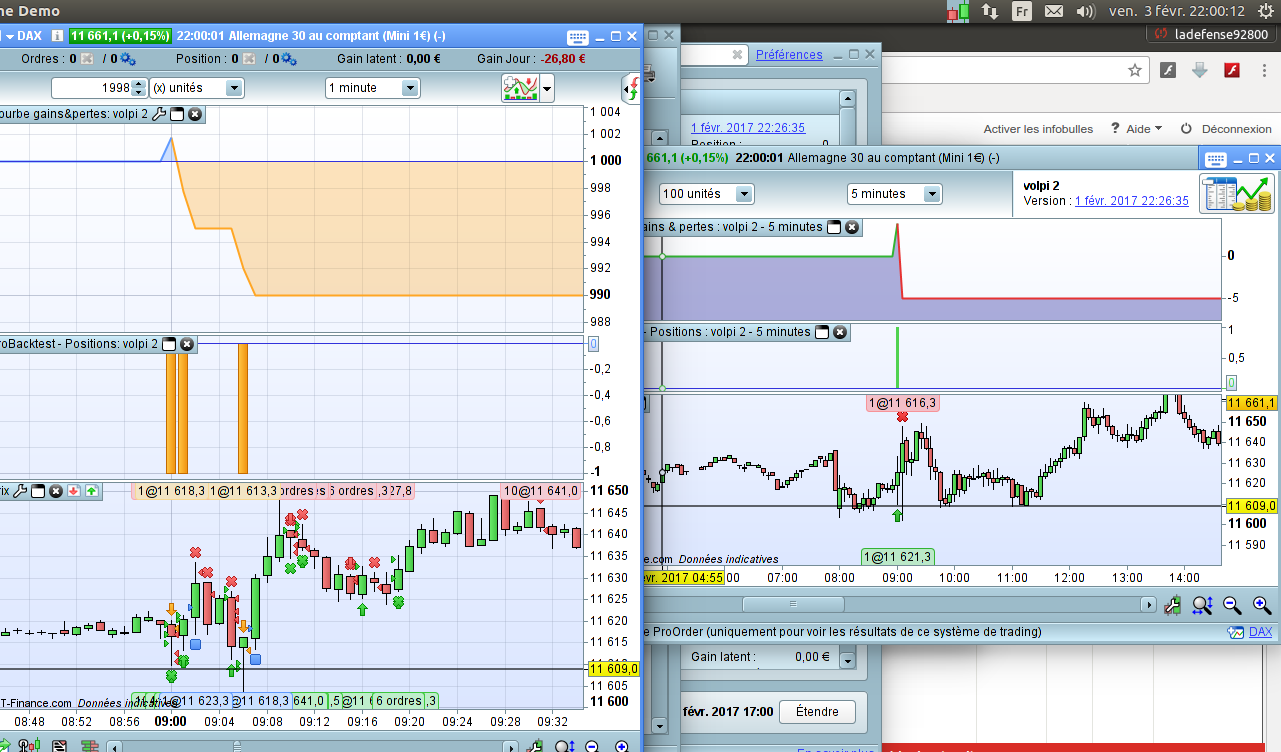
Task: Click the 1-minute chart horizontal scrollbar
Action: pyautogui.click(x=314, y=746)
